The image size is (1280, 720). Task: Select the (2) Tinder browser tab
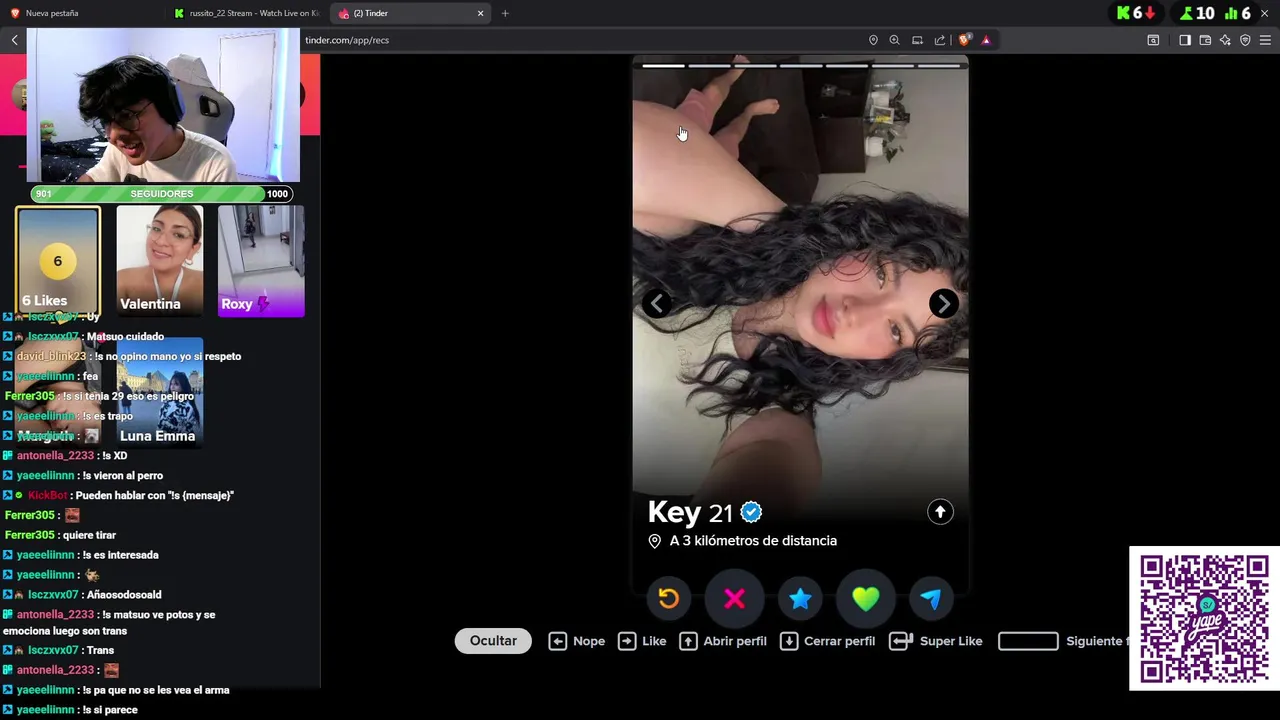pos(403,13)
